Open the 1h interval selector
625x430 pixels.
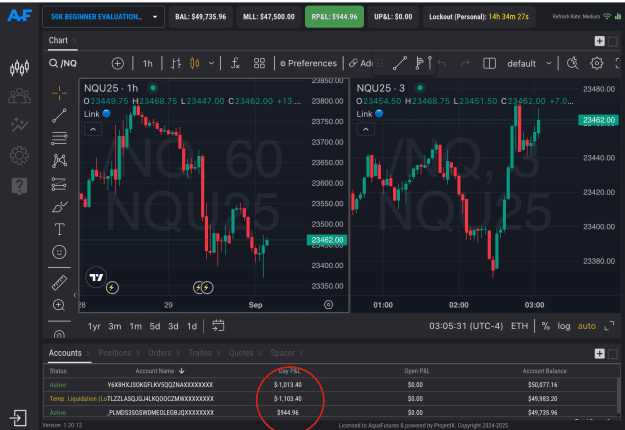148,63
